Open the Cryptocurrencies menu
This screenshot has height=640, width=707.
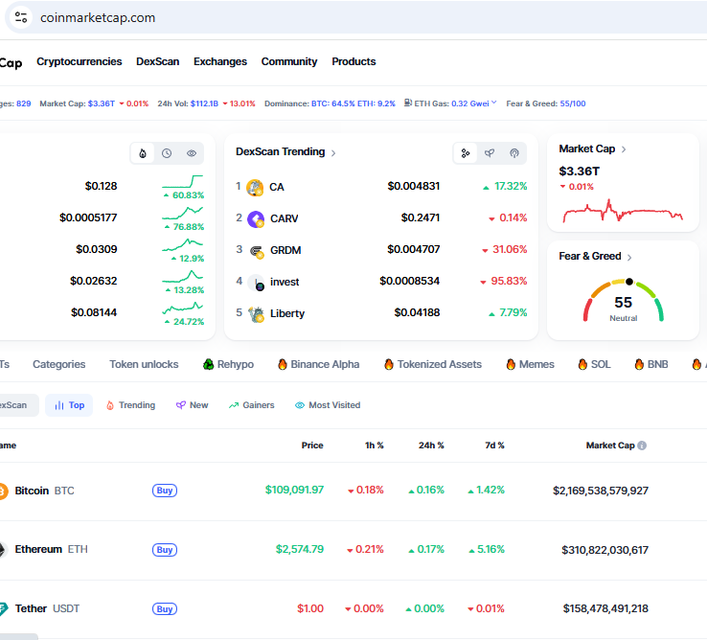point(79,61)
